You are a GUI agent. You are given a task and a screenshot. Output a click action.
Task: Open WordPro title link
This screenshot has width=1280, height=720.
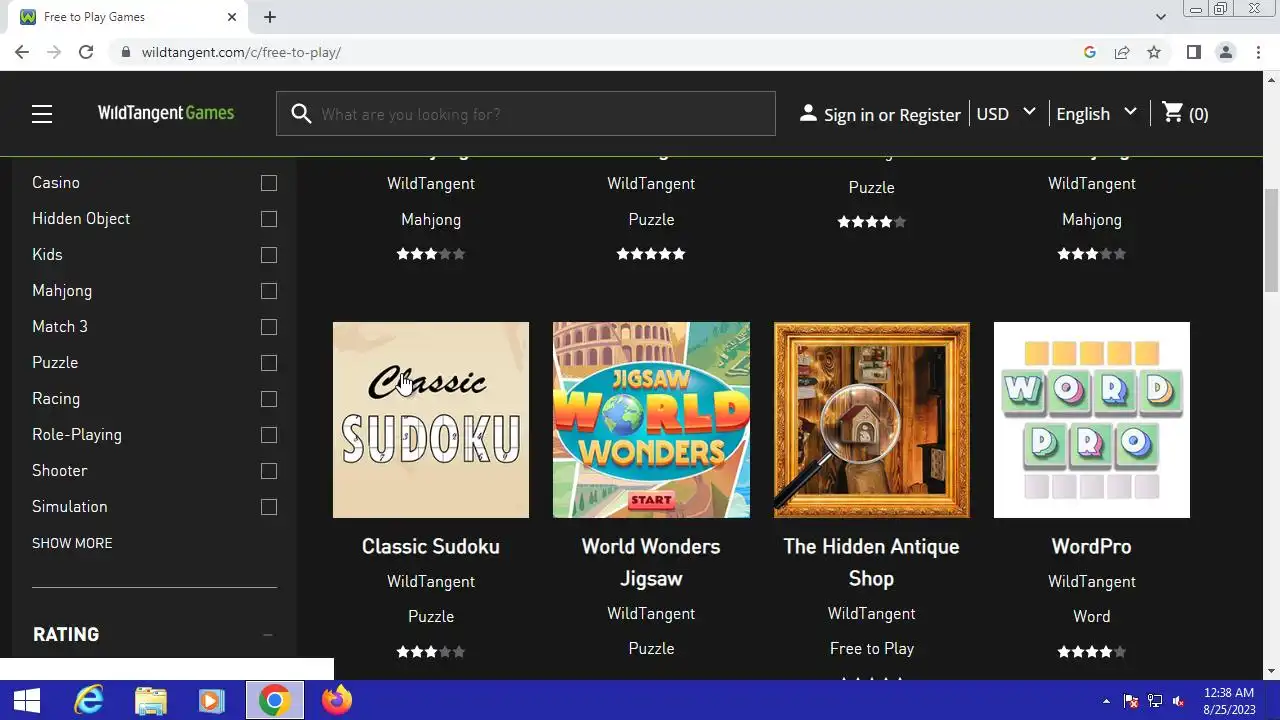point(1092,546)
